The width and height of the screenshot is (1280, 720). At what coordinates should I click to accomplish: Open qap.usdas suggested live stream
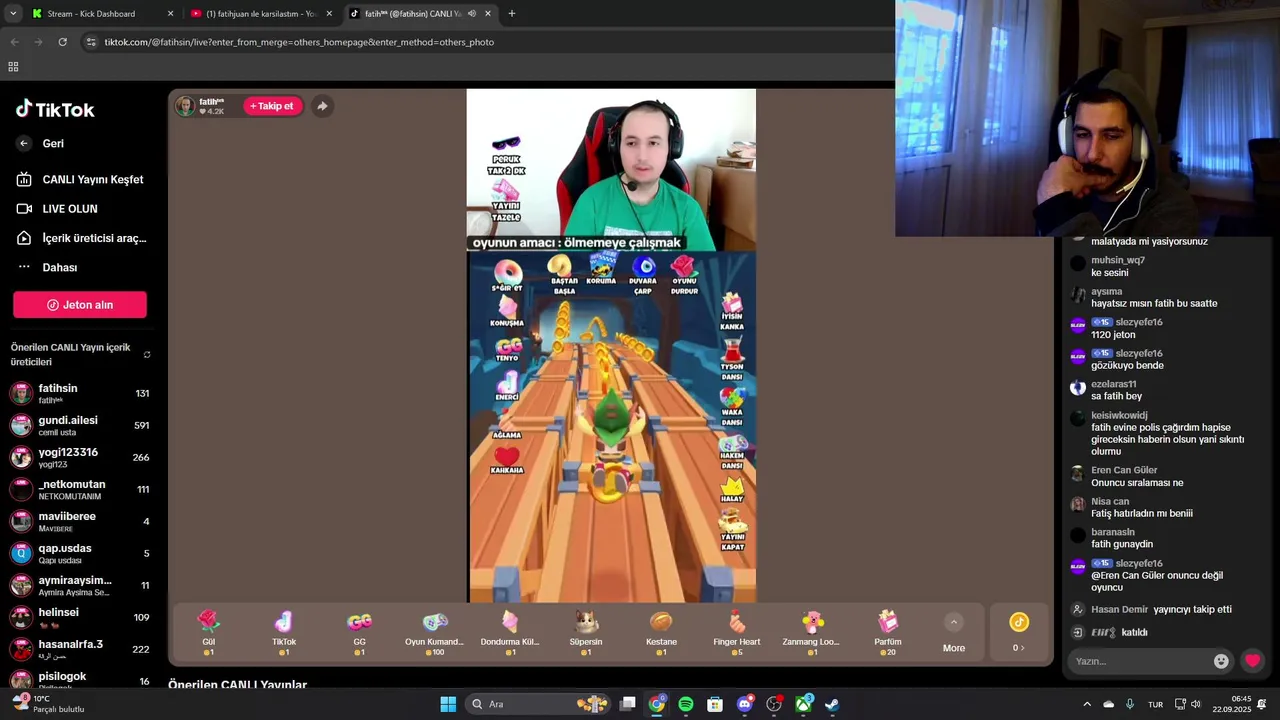[80, 553]
